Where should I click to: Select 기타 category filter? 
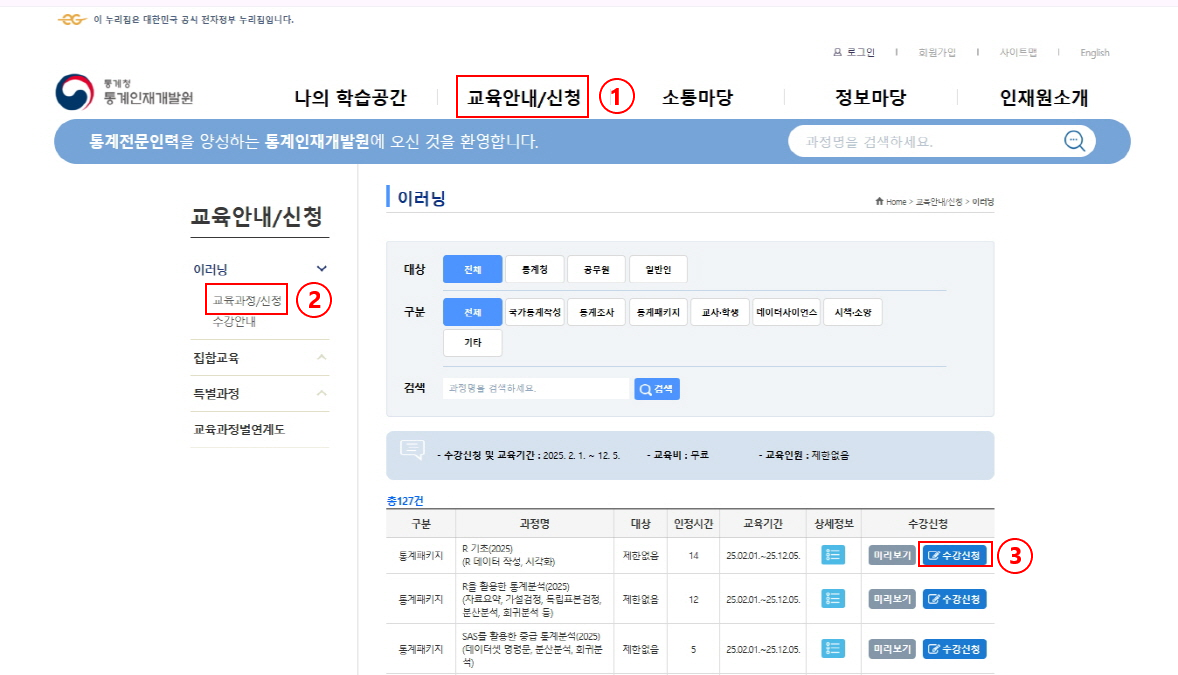(x=473, y=342)
